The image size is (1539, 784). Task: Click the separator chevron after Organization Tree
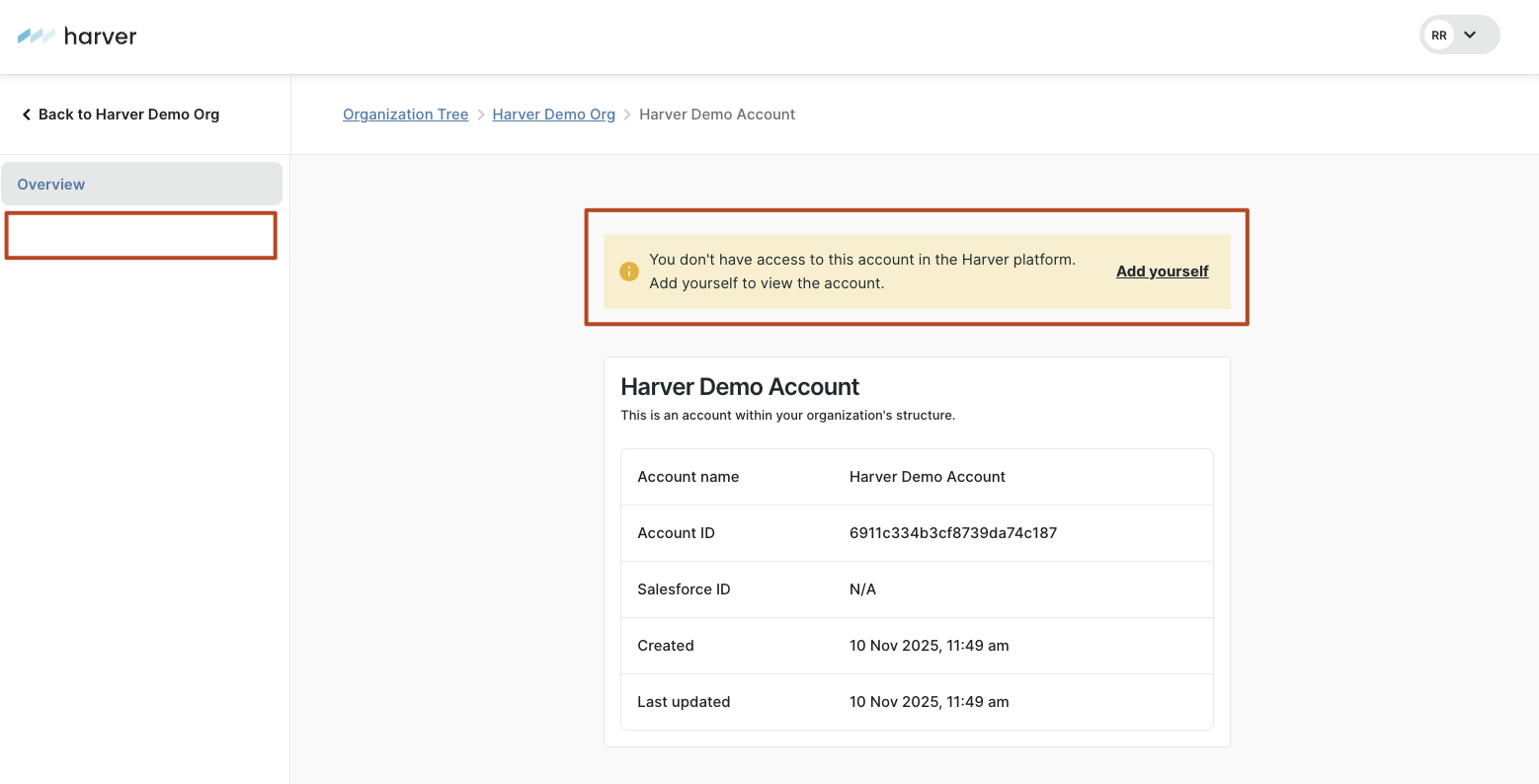pyautogui.click(x=481, y=115)
